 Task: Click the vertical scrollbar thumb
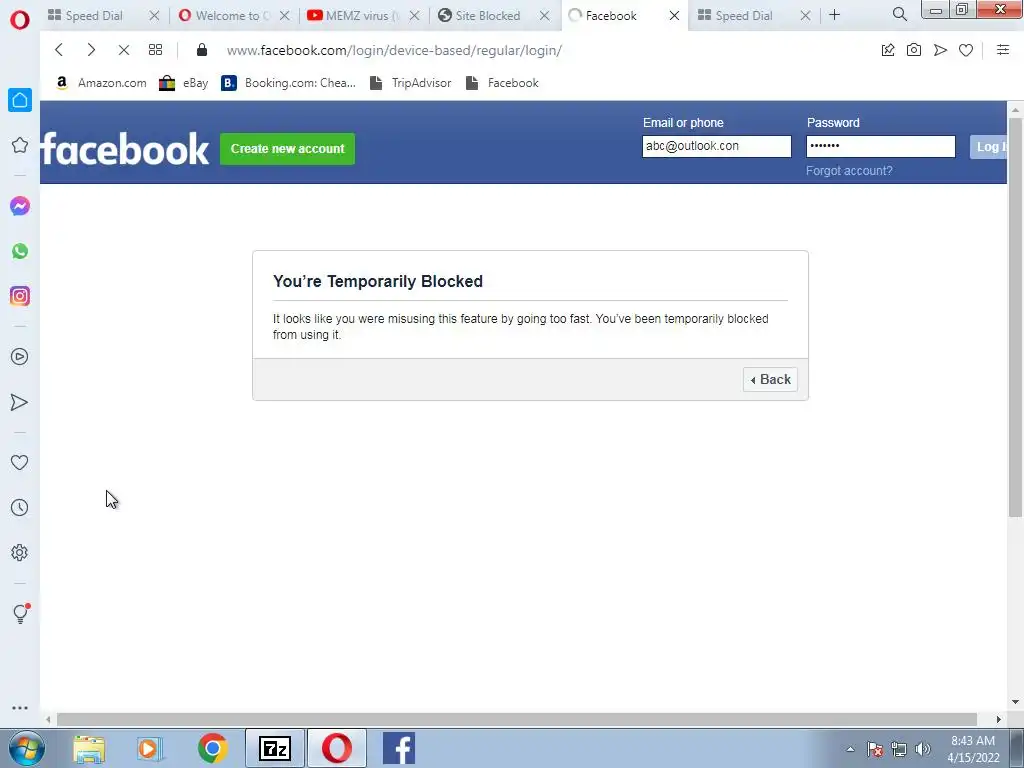click(x=1016, y=317)
